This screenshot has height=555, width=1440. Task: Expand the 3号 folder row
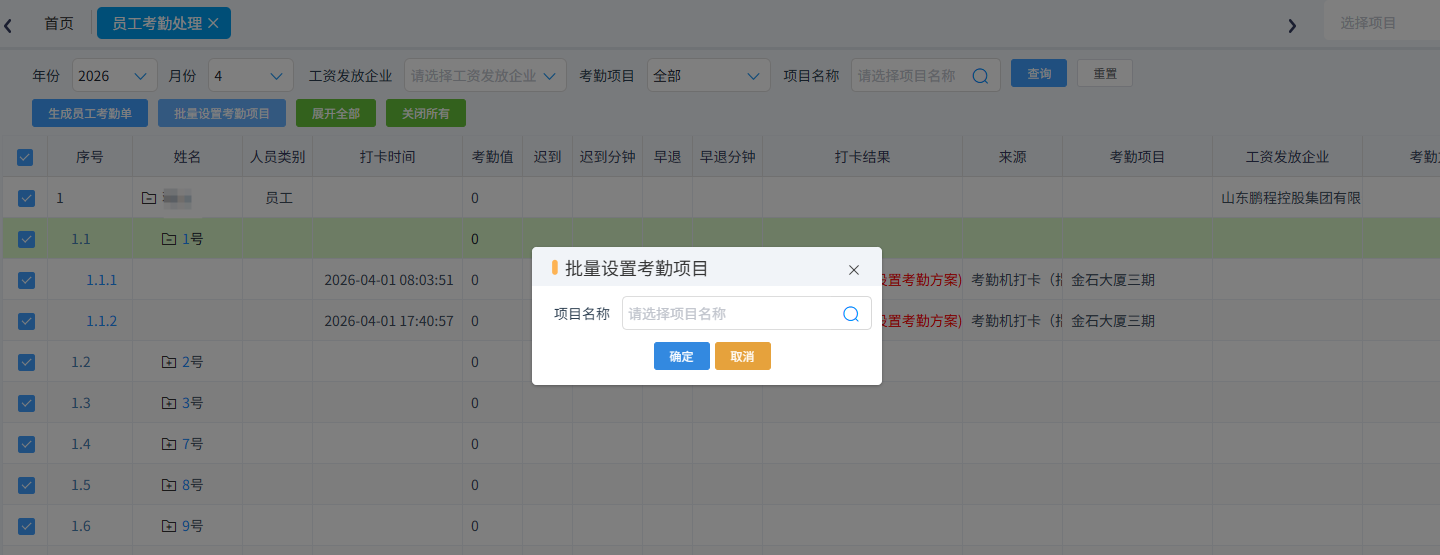pyautogui.click(x=169, y=403)
